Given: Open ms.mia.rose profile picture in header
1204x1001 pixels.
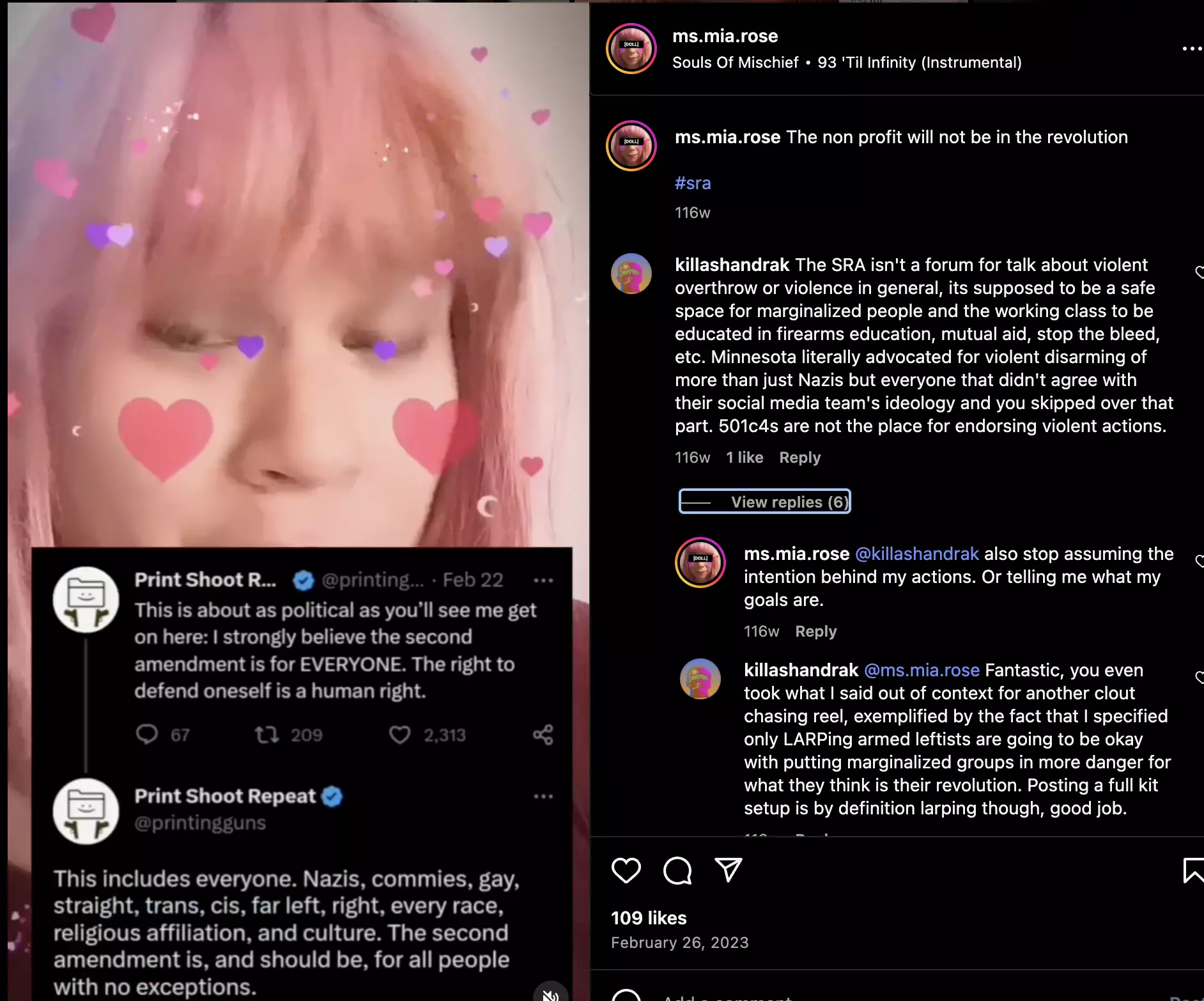Looking at the screenshot, I should click(631, 49).
